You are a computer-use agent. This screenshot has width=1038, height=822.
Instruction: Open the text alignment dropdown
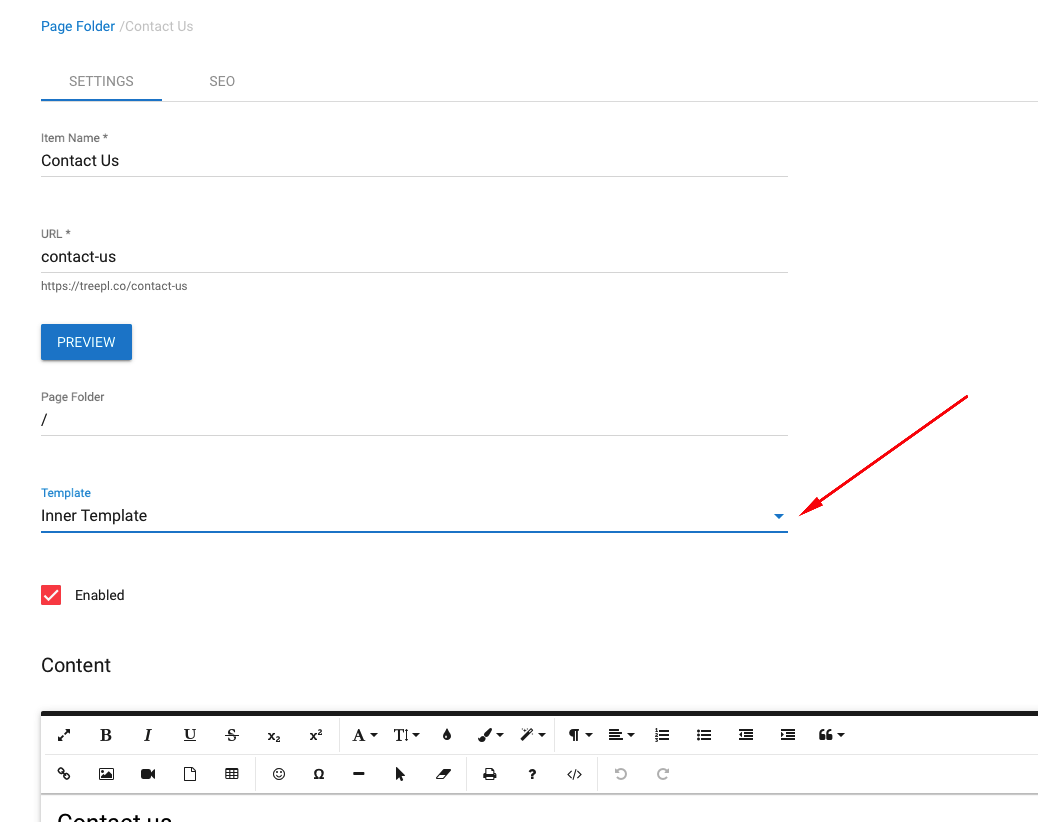(621, 735)
